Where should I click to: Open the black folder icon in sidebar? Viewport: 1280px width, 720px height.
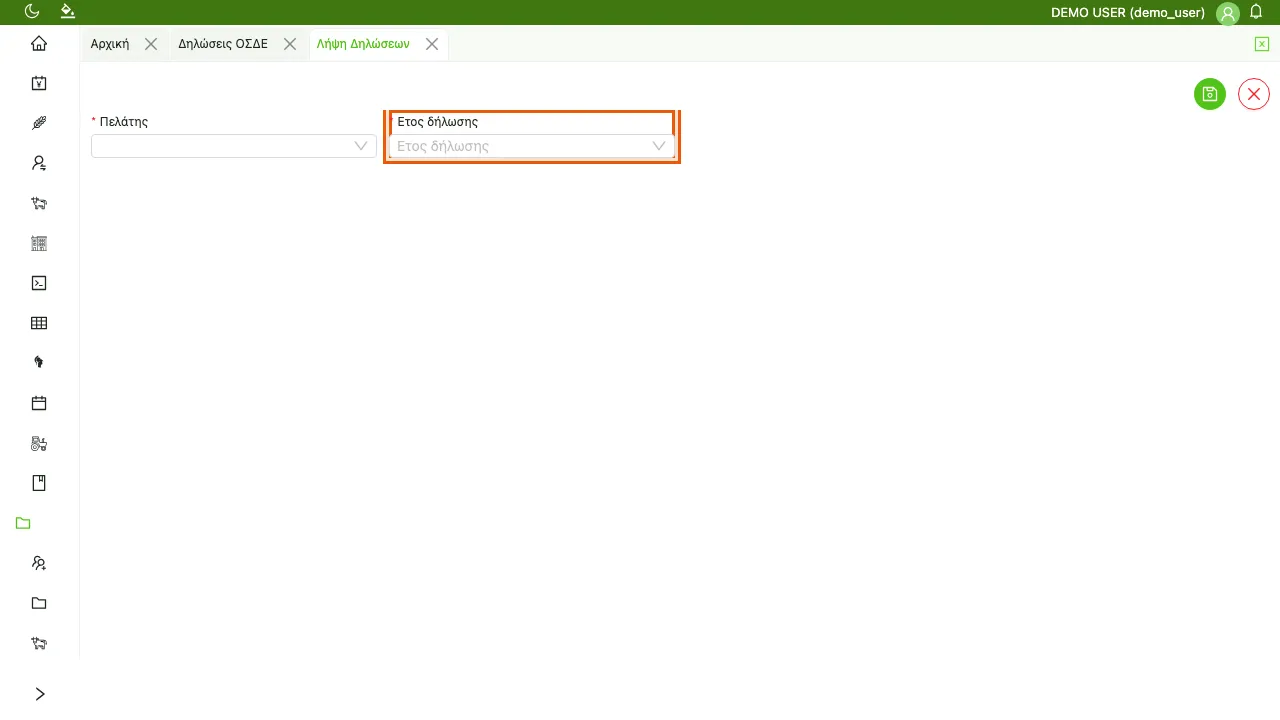coord(39,603)
